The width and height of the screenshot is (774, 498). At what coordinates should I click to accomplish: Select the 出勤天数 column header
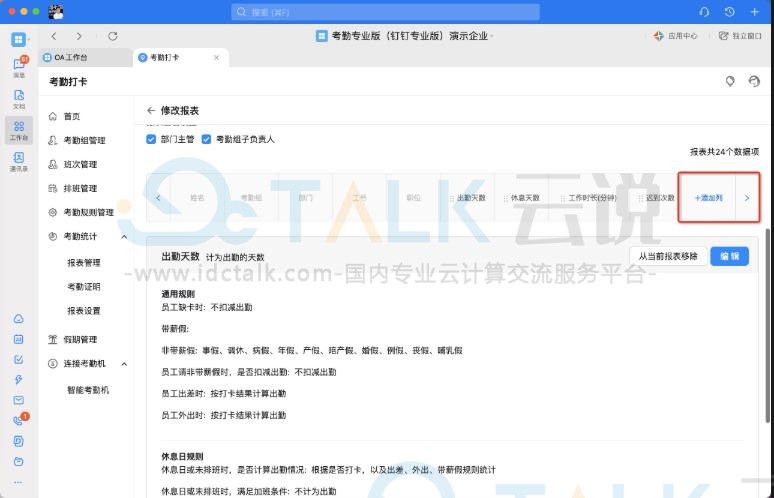pyautogui.click(x=467, y=198)
